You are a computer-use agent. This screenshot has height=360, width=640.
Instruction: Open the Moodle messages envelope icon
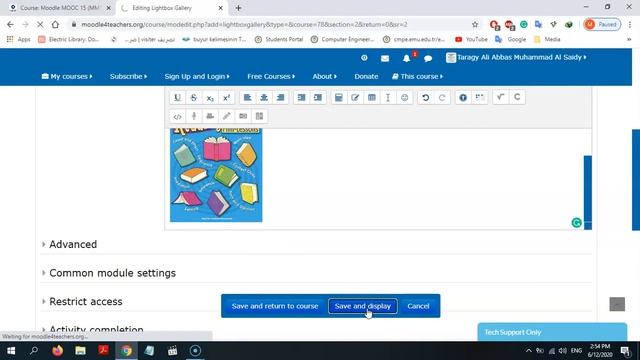pyautogui.click(x=385, y=58)
